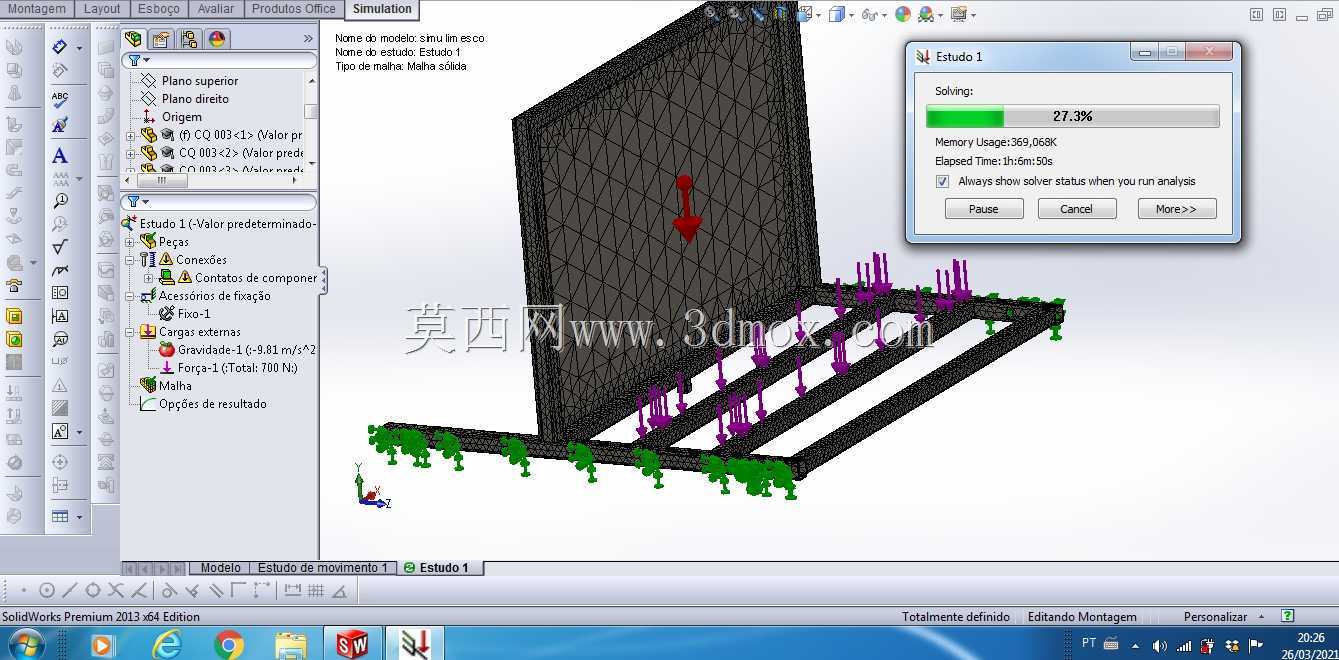Select the Note text A tool
The height and width of the screenshot is (660, 1339).
pos(59,155)
